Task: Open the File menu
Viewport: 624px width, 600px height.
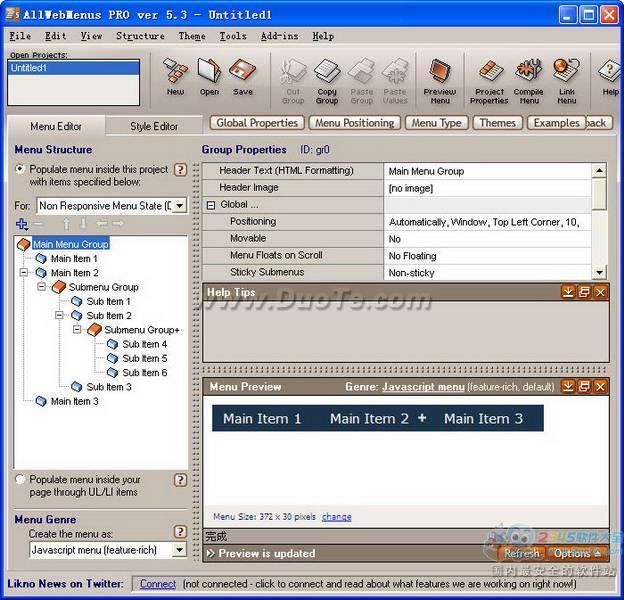Action: click(x=20, y=36)
